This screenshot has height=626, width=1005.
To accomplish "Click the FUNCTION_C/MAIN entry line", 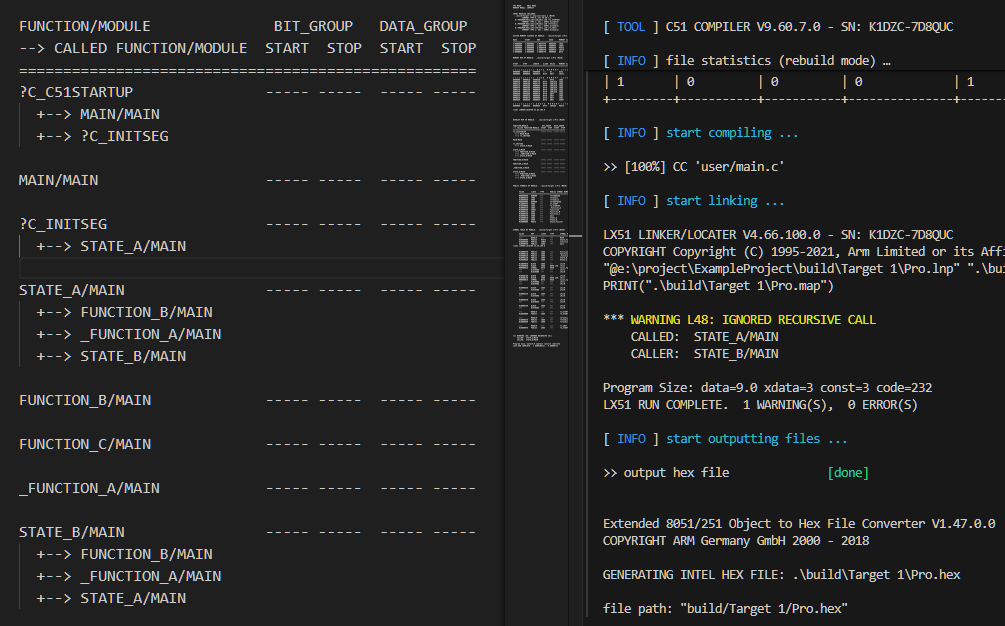I will [85, 444].
